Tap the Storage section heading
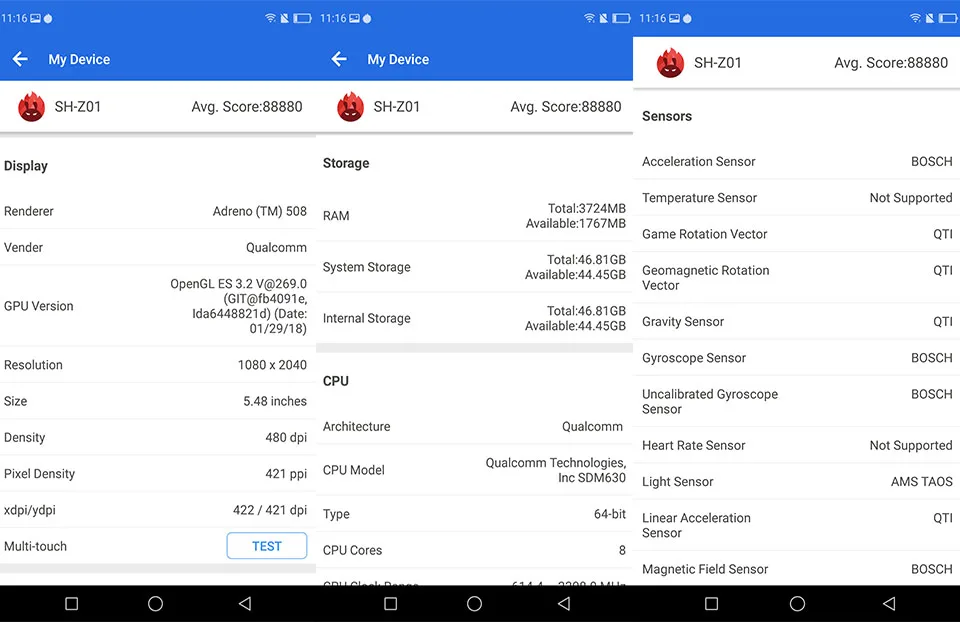This screenshot has height=622, width=960. tap(346, 163)
